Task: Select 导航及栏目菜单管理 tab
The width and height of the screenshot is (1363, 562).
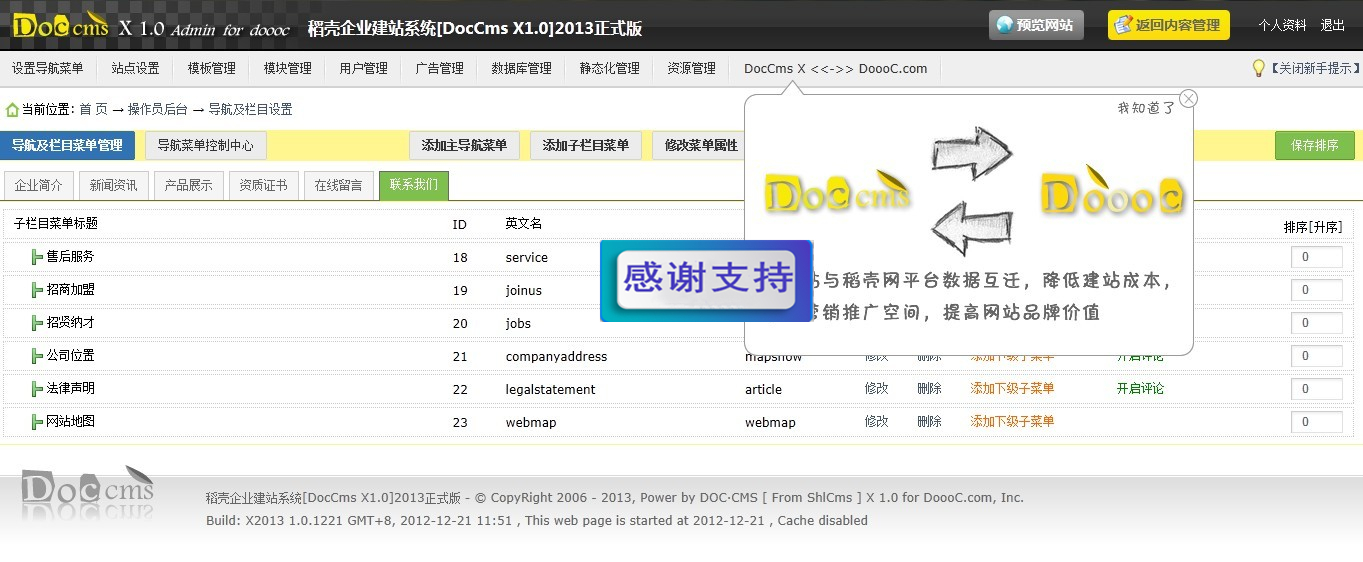Action: pos(67,145)
